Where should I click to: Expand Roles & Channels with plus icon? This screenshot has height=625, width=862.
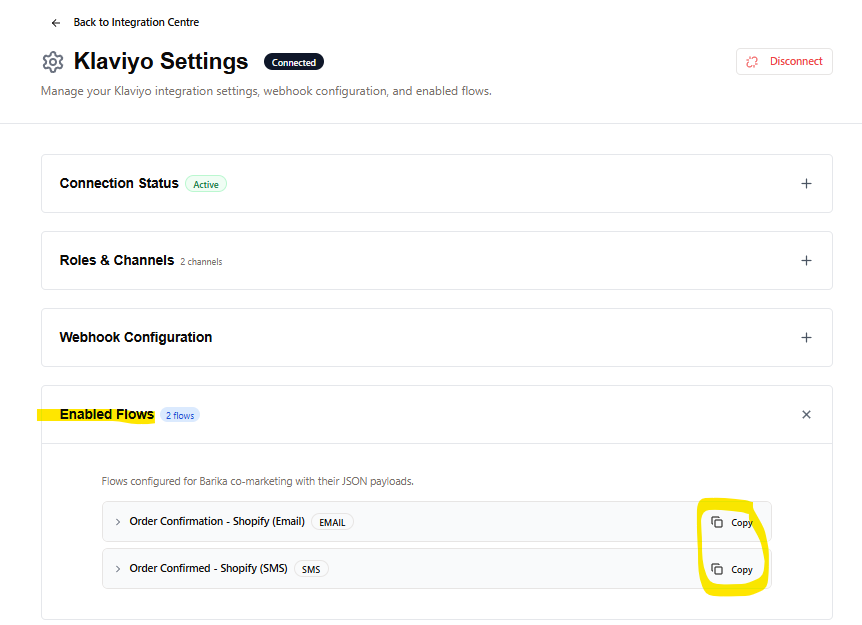pyautogui.click(x=806, y=261)
